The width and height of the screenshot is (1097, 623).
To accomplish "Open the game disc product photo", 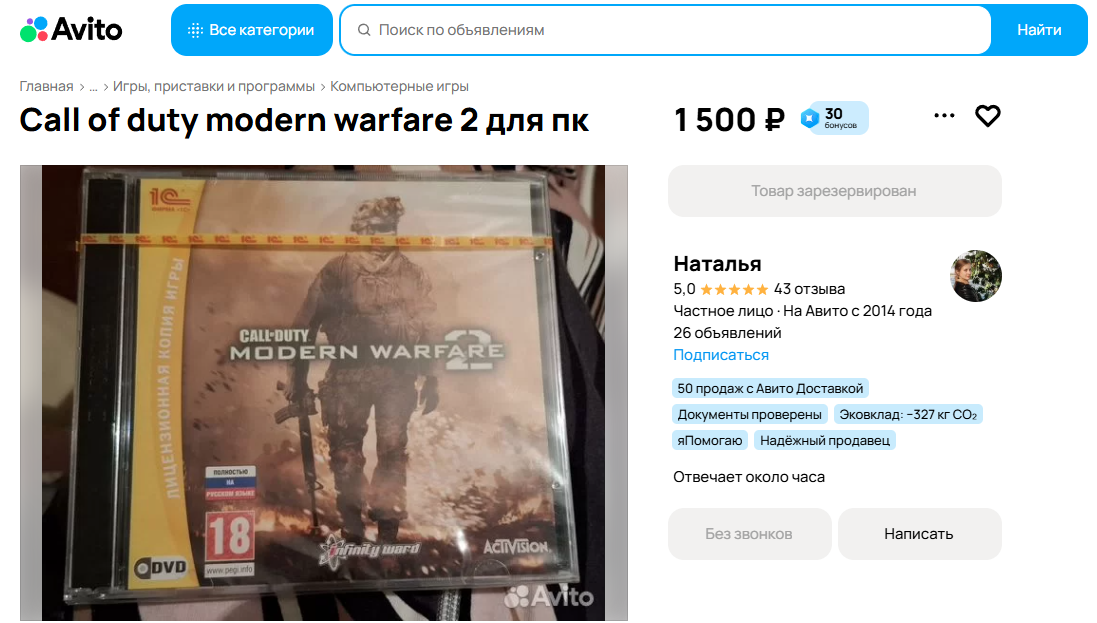I will (324, 393).
